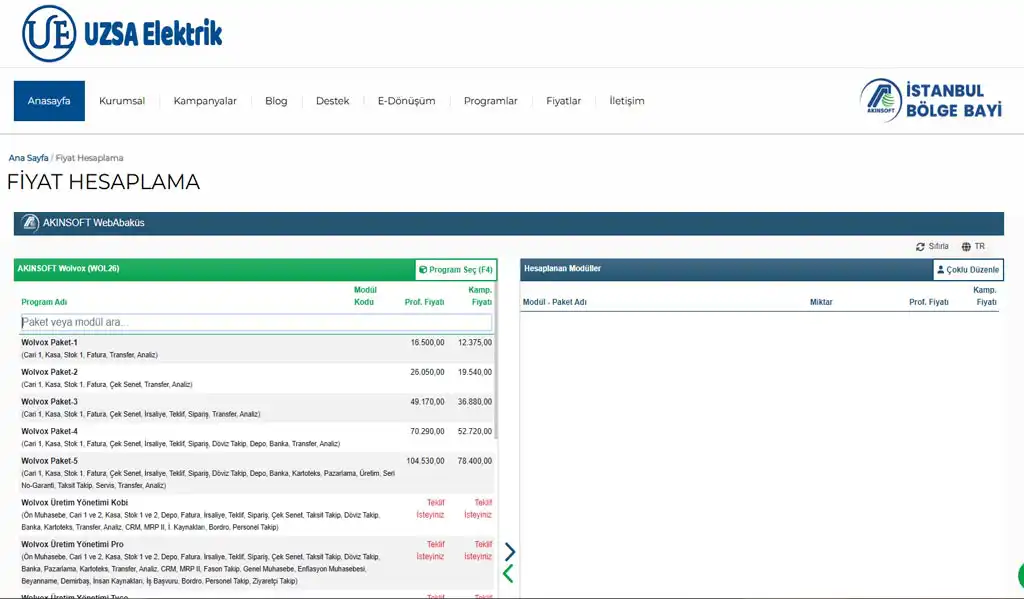
Task: Click the UZSA Elektrik logo
Action: [x=122, y=33]
